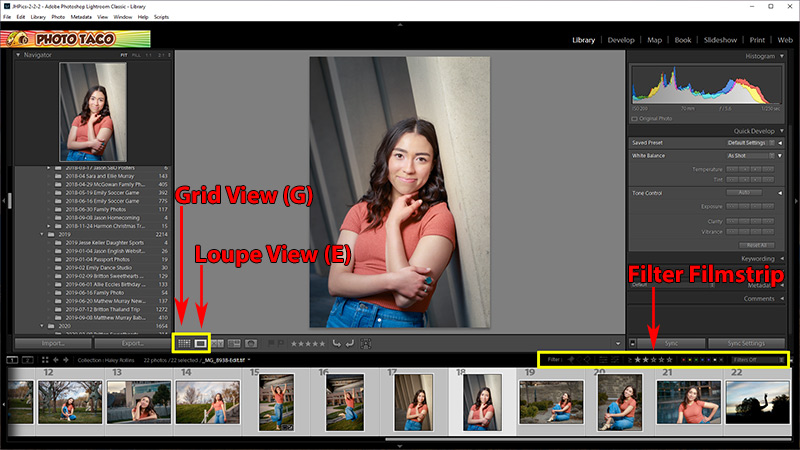The image size is (800, 450).
Task: Switch to Grid View in toolbar
Action: point(183,342)
